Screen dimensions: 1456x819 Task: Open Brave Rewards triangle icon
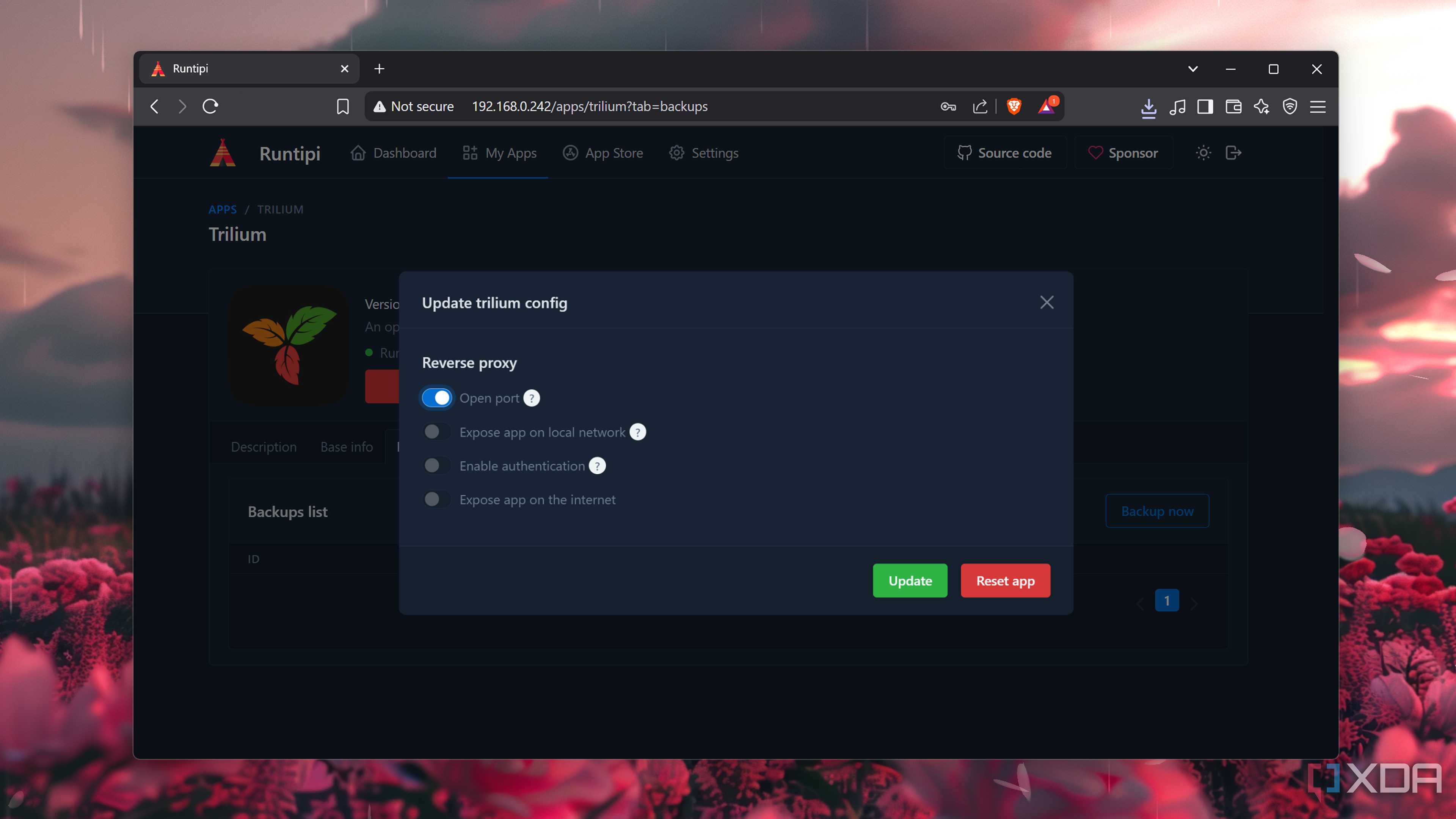point(1047,106)
